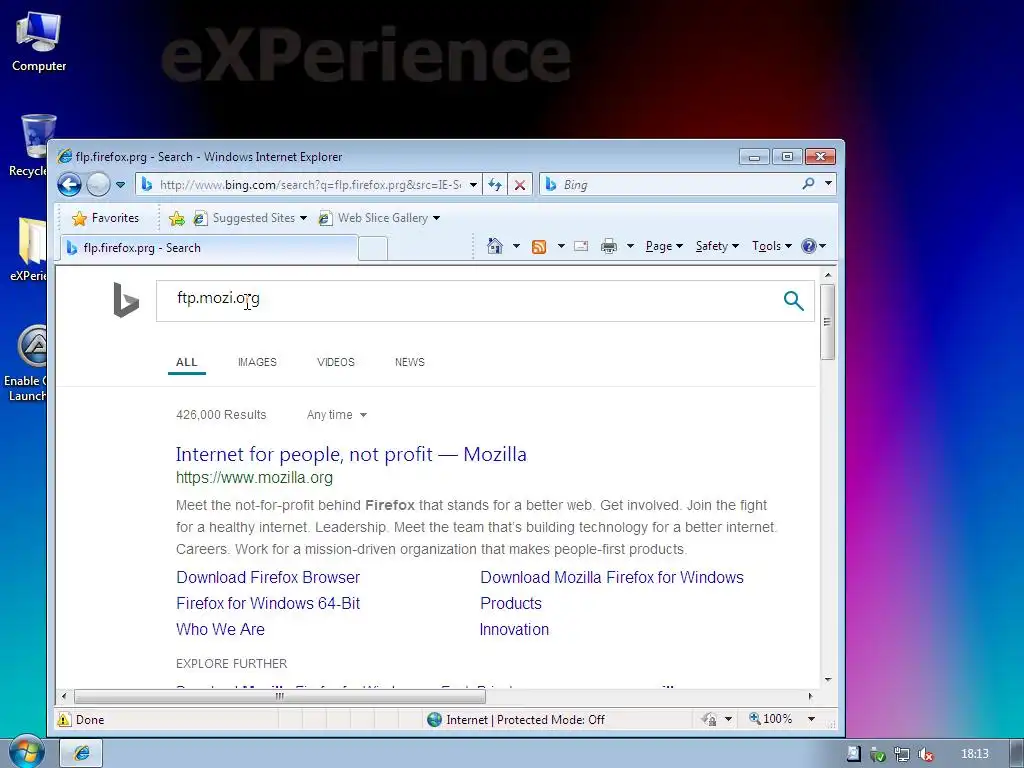The image size is (1024, 768).
Task: Open the Favorites button
Action: click(105, 218)
